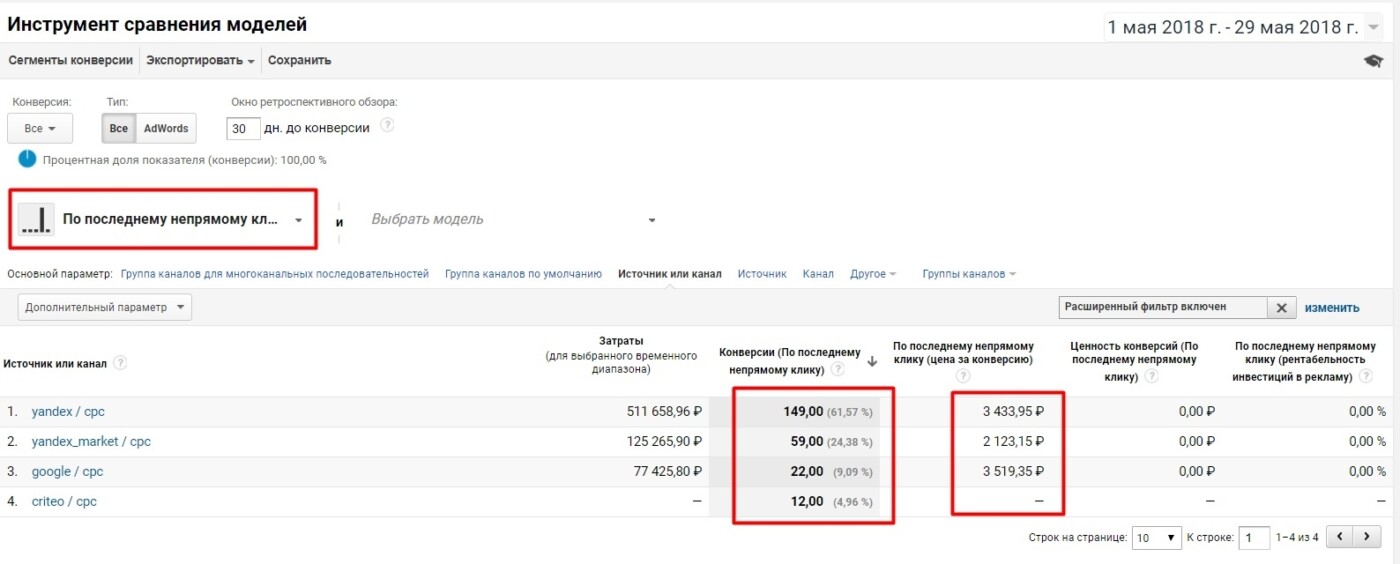This screenshot has height=564, width=1400.
Task: Click the cost per conversion '2 123,15 ₽'
Action: [1012, 441]
